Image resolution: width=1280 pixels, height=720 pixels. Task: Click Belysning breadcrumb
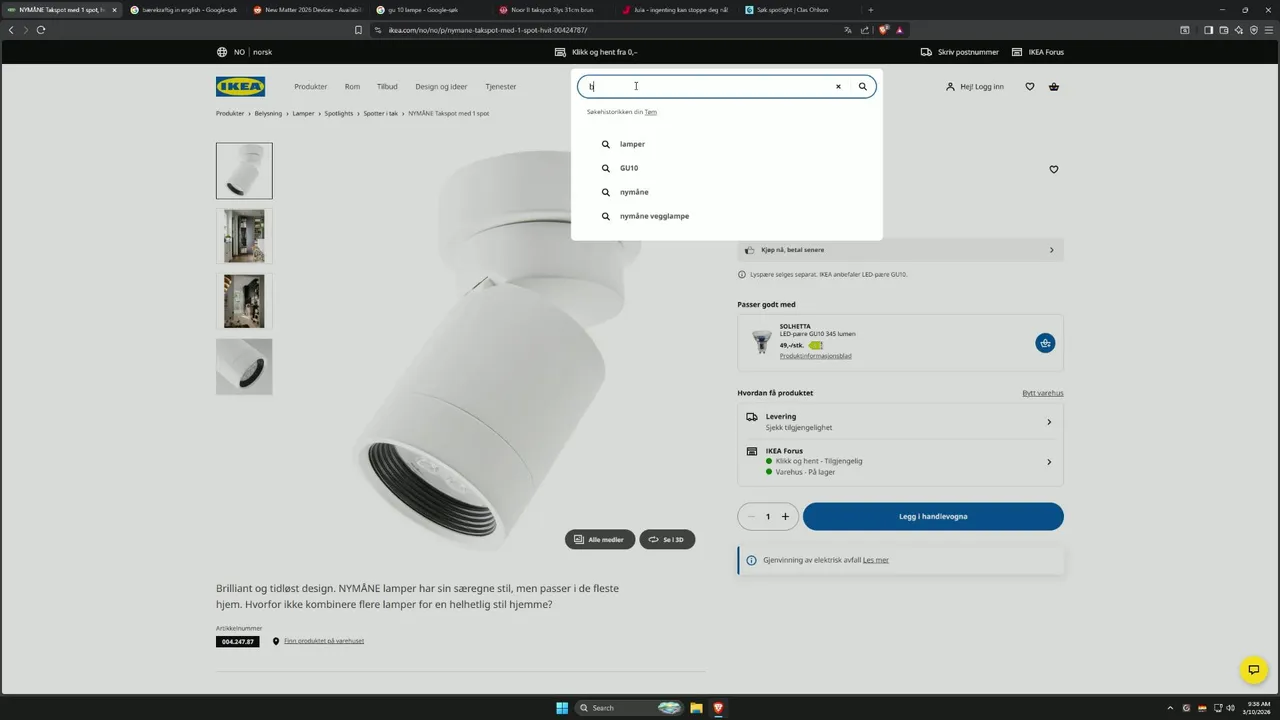click(268, 114)
